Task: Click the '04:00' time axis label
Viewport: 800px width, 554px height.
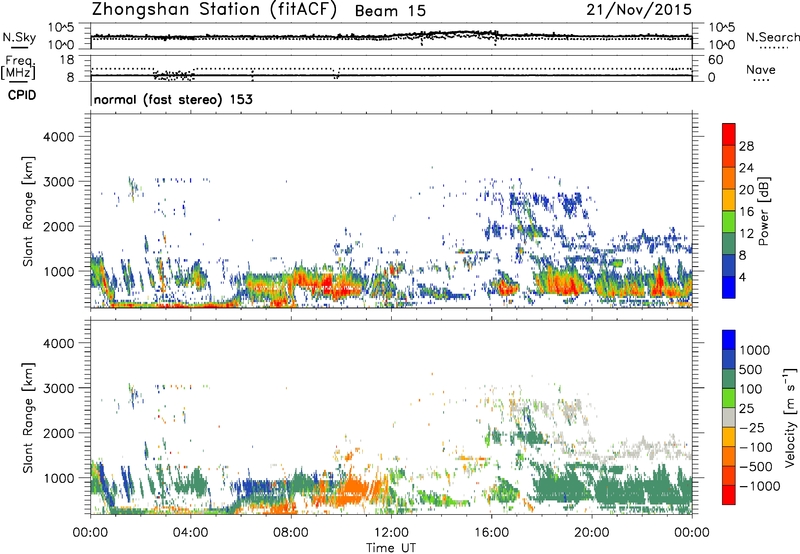Action: [190, 533]
